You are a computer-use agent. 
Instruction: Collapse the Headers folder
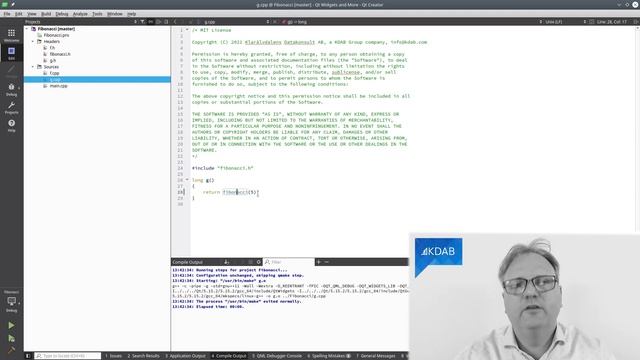point(33,42)
